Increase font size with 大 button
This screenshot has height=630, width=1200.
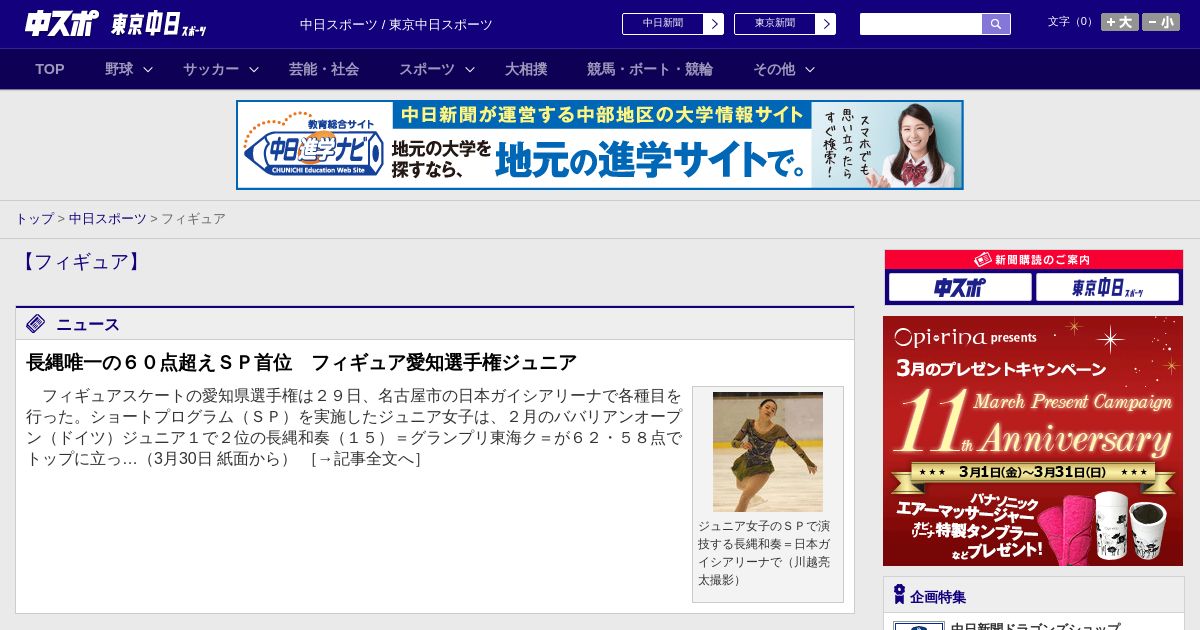pos(1119,22)
